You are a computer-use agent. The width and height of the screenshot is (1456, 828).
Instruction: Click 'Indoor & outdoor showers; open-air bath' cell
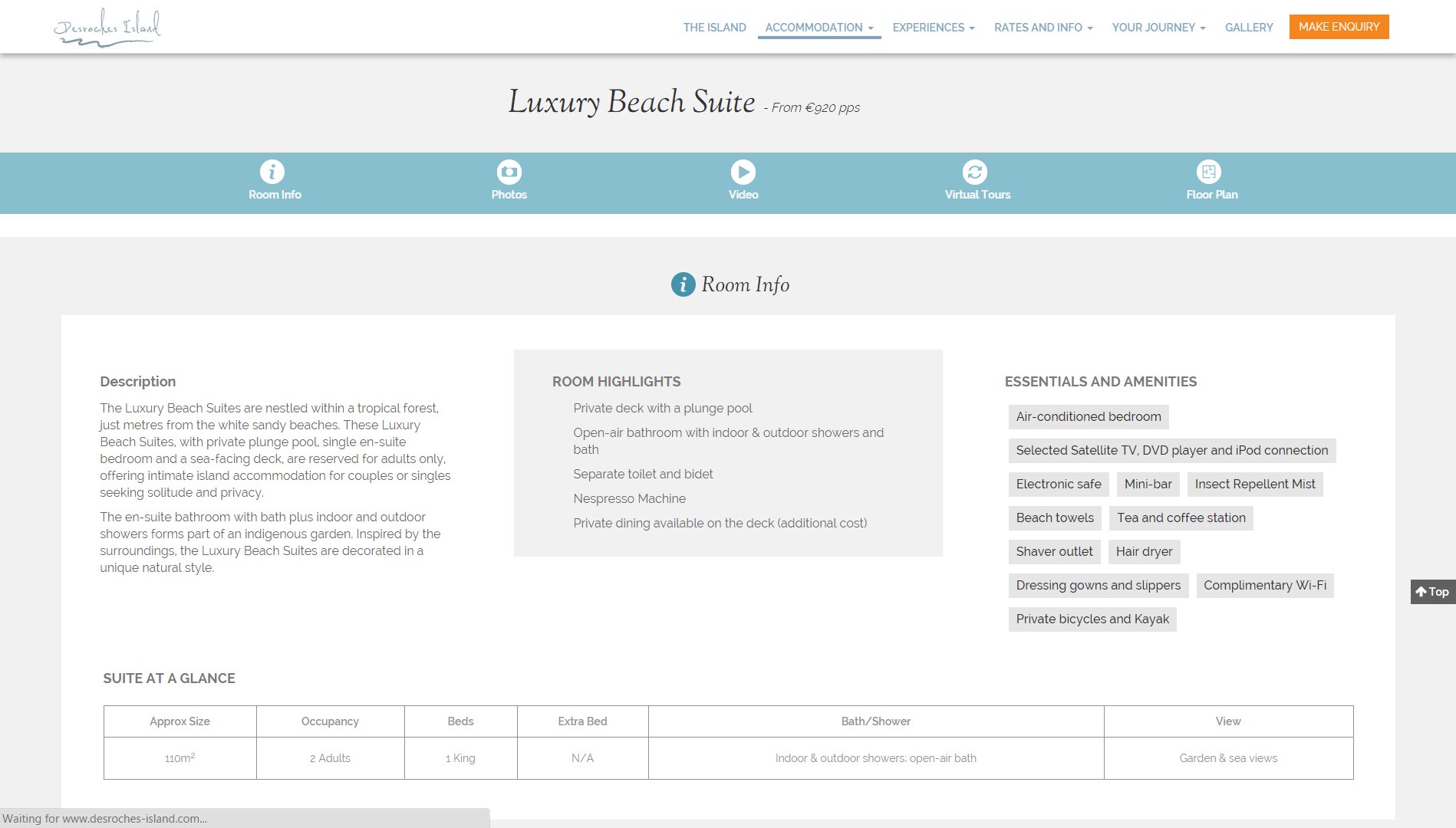pyautogui.click(x=876, y=758)
